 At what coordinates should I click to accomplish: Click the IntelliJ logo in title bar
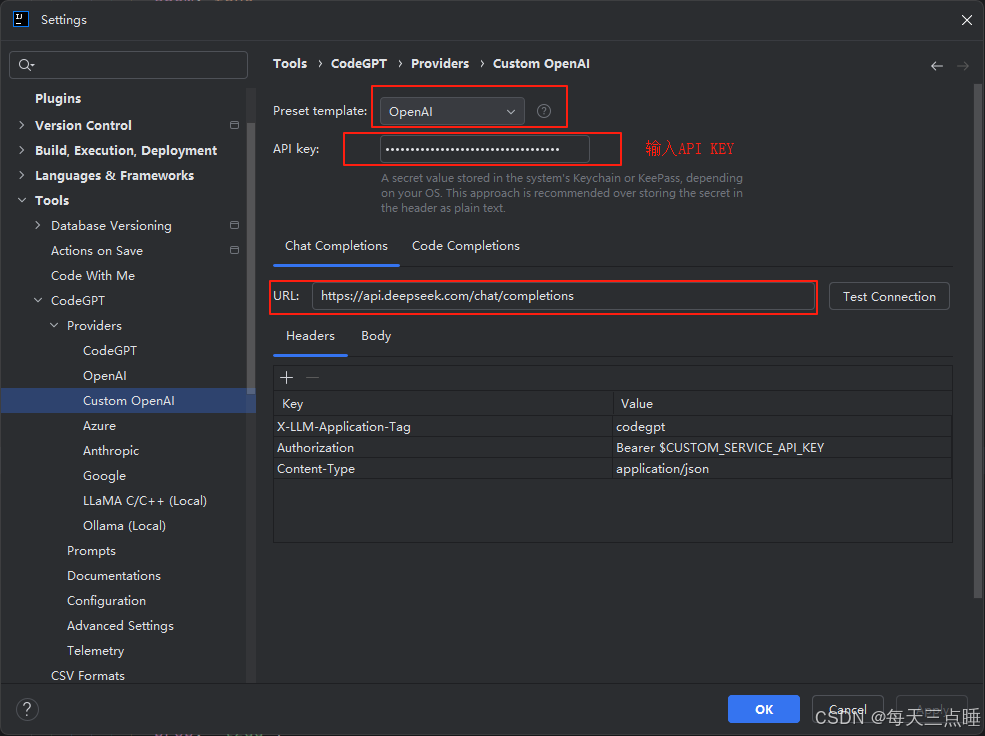click(21, 19)
